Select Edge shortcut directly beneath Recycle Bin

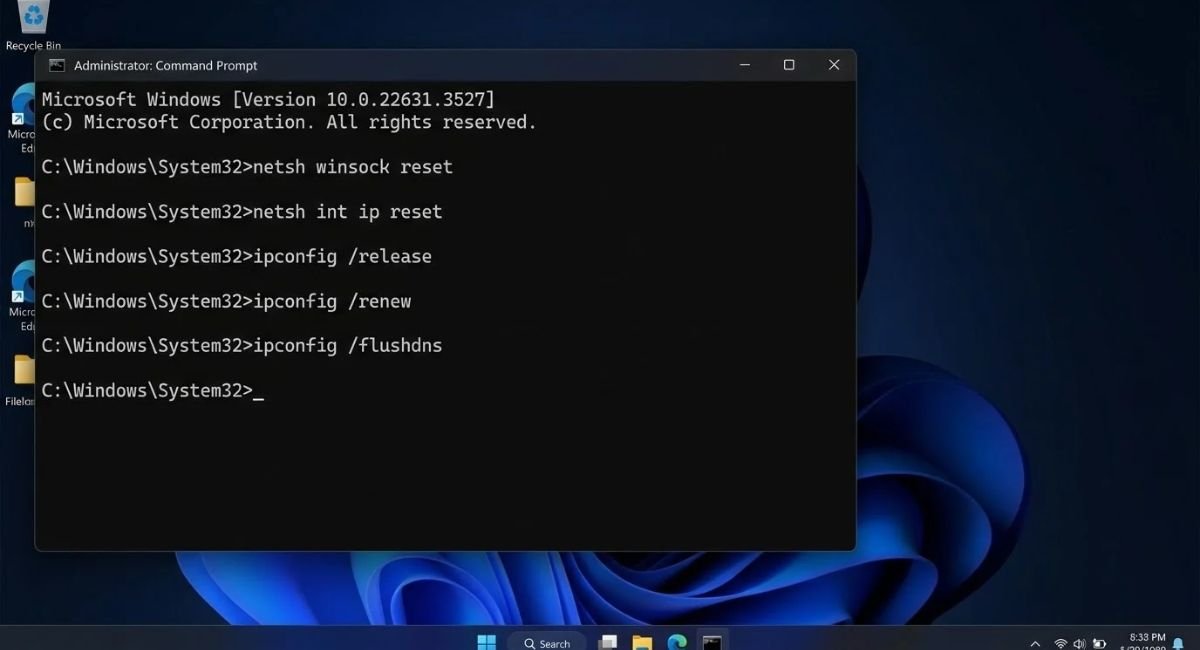[x=20, y=118]
